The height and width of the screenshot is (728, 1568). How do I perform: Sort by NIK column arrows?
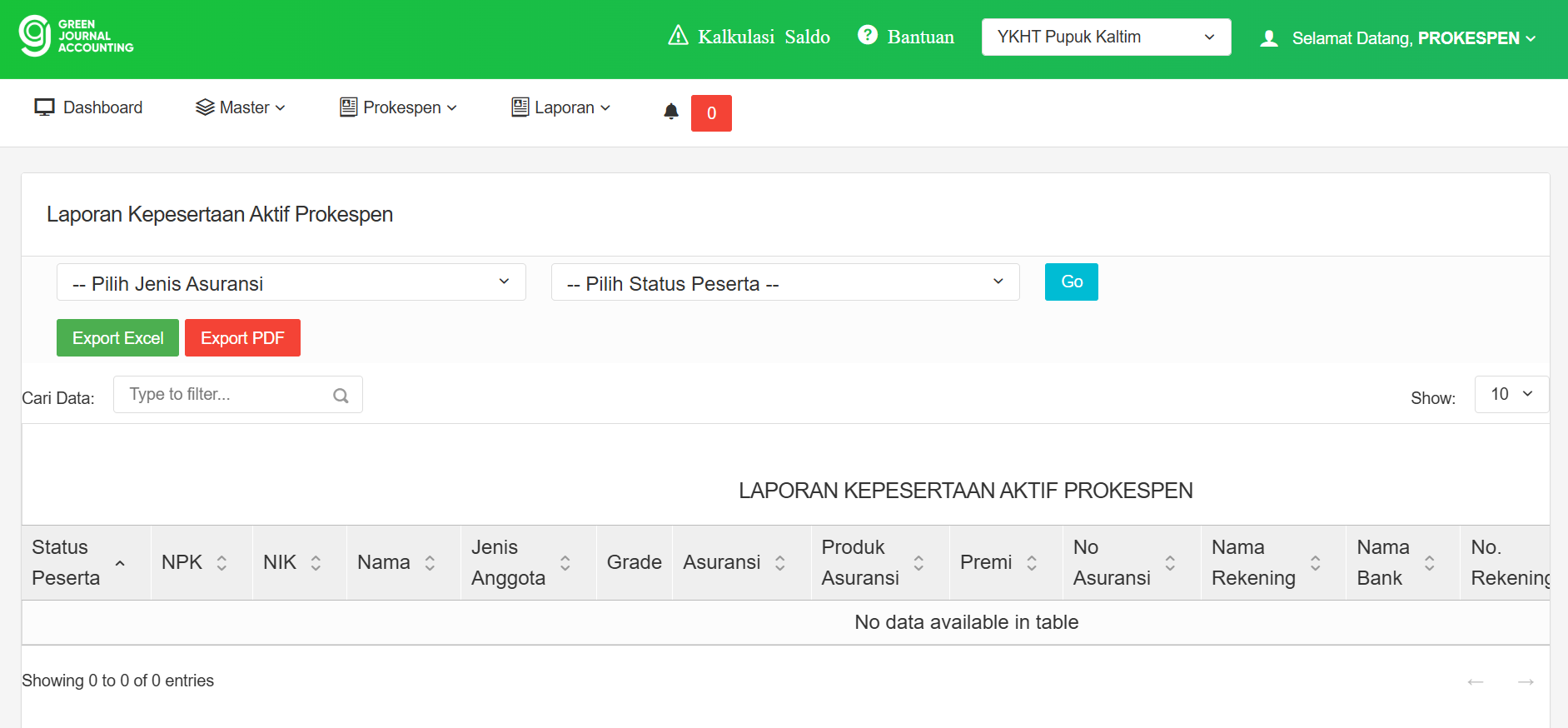pos(316,563)
